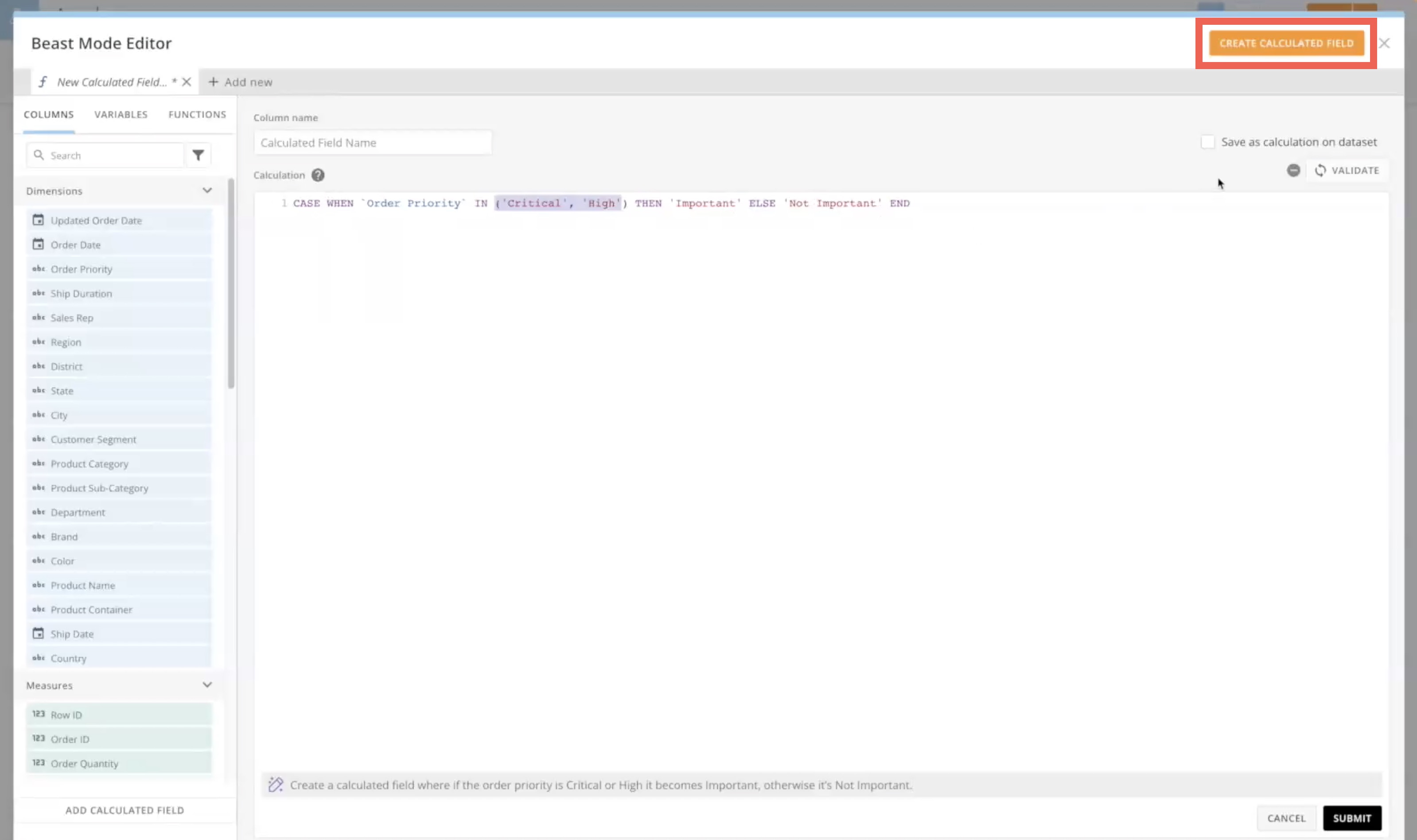Screen dimensions: 1417x840
Task: Open the search filter icon
Action: (198, 155)
